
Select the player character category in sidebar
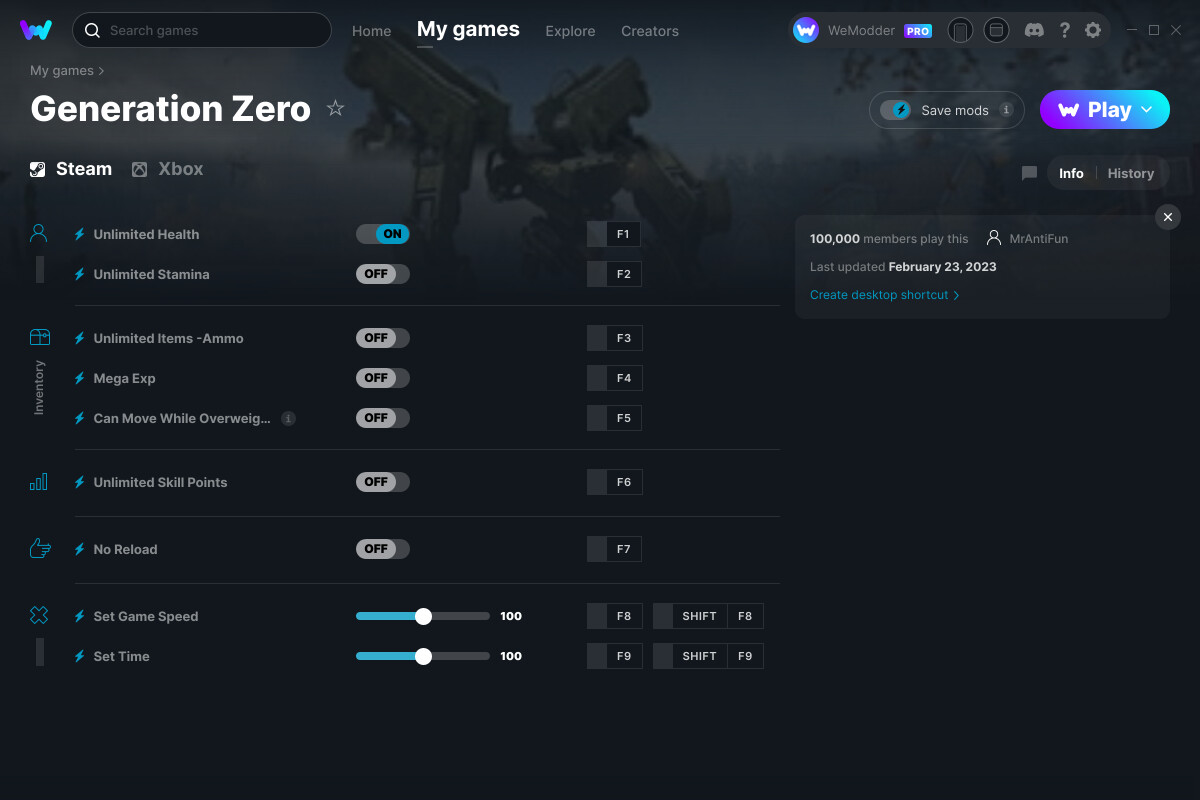(38, 232)
